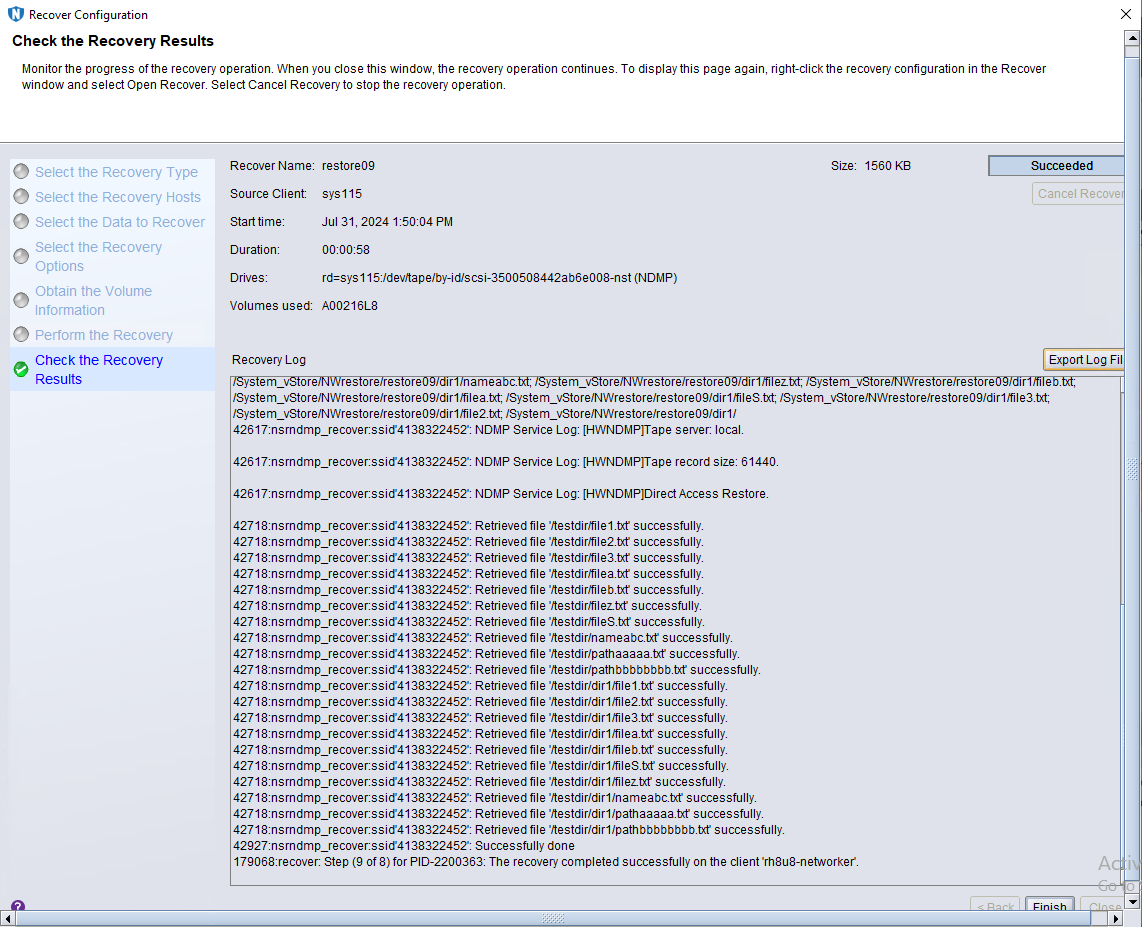Click duration value 00:00:58

coord(346,250)
